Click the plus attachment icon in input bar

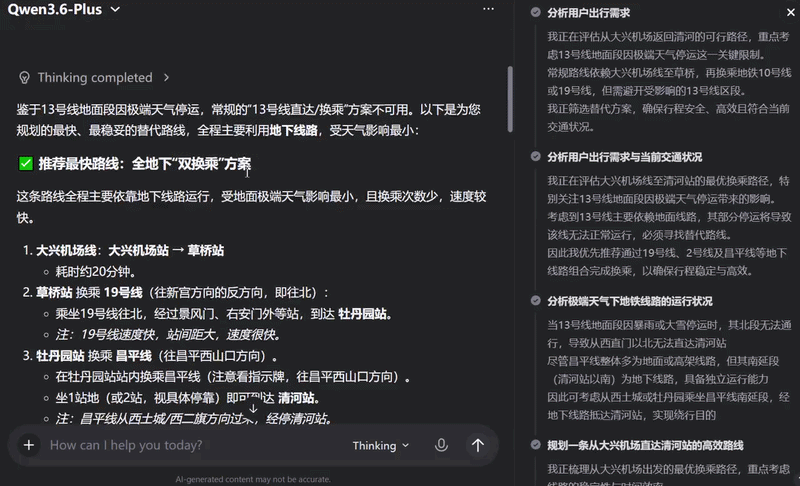click(28, 445)
